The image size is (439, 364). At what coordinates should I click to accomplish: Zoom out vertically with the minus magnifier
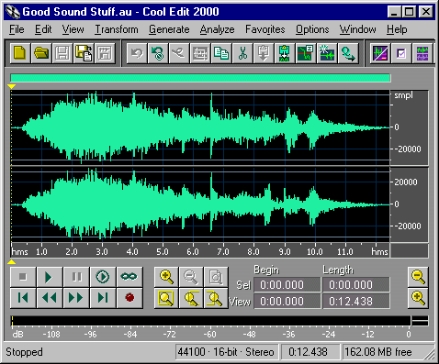[418, 277]
